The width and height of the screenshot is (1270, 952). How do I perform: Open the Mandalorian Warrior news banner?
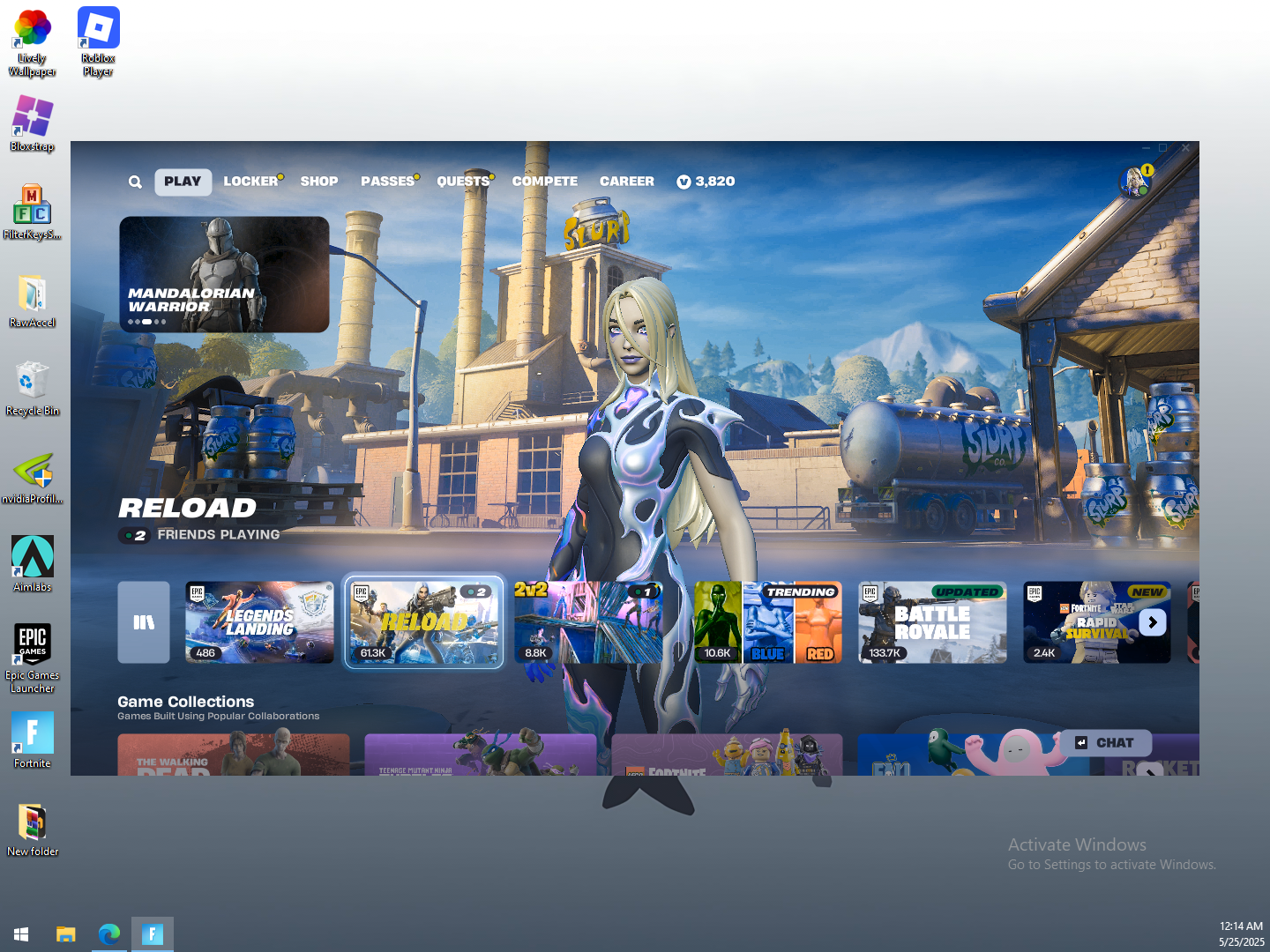[x=224, y=274]
